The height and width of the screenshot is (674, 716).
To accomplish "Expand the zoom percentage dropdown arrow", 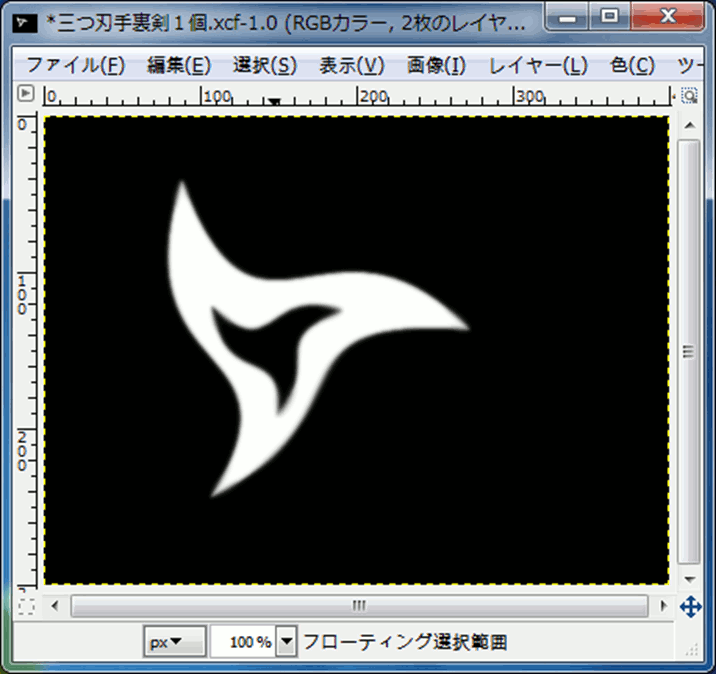I will [286, 642].
